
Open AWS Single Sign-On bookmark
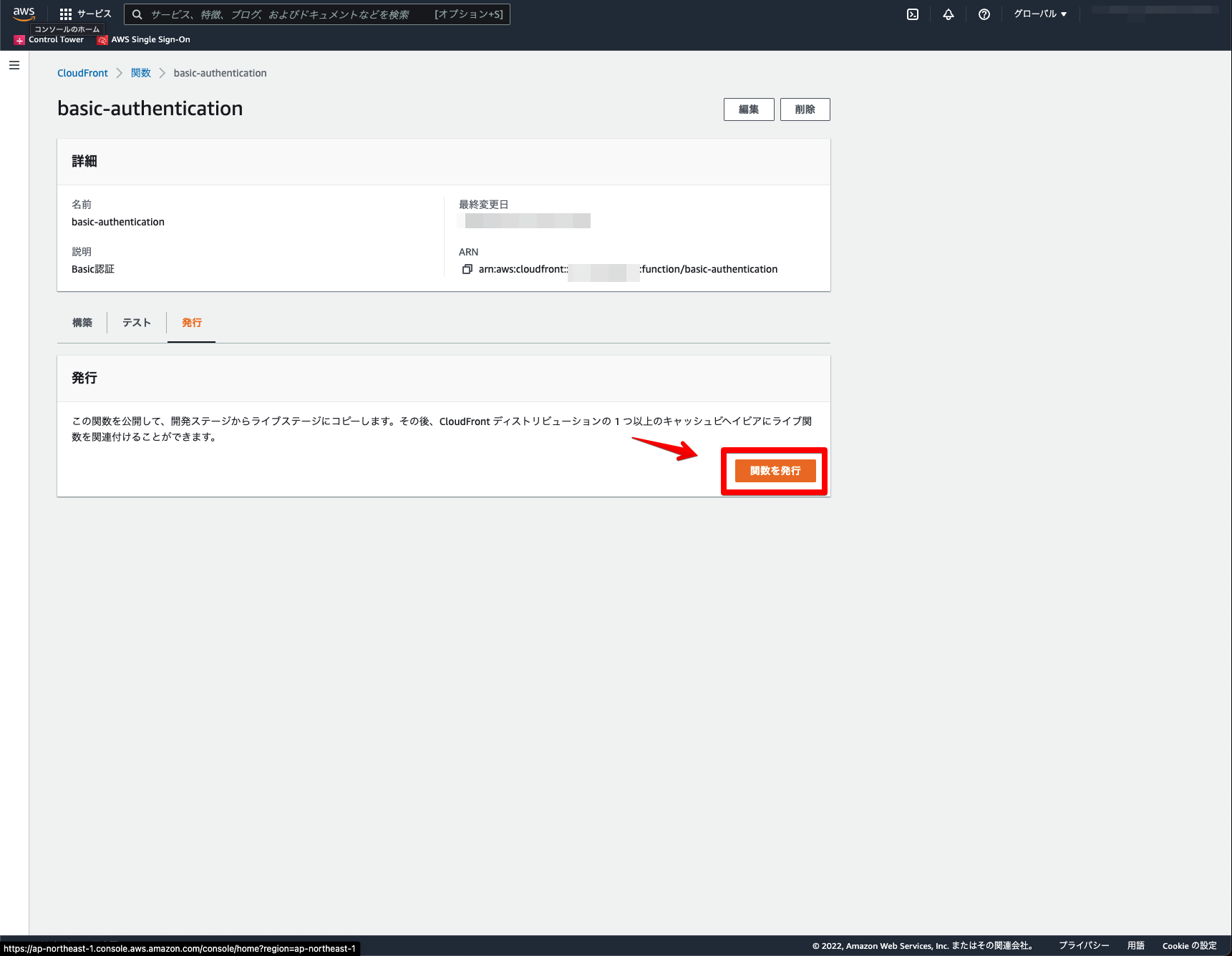point(144,40)
